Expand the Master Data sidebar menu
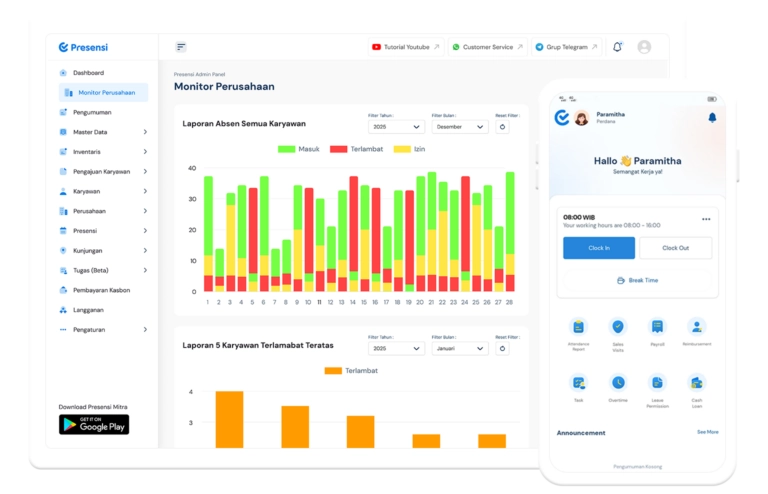 pos(103,132)
